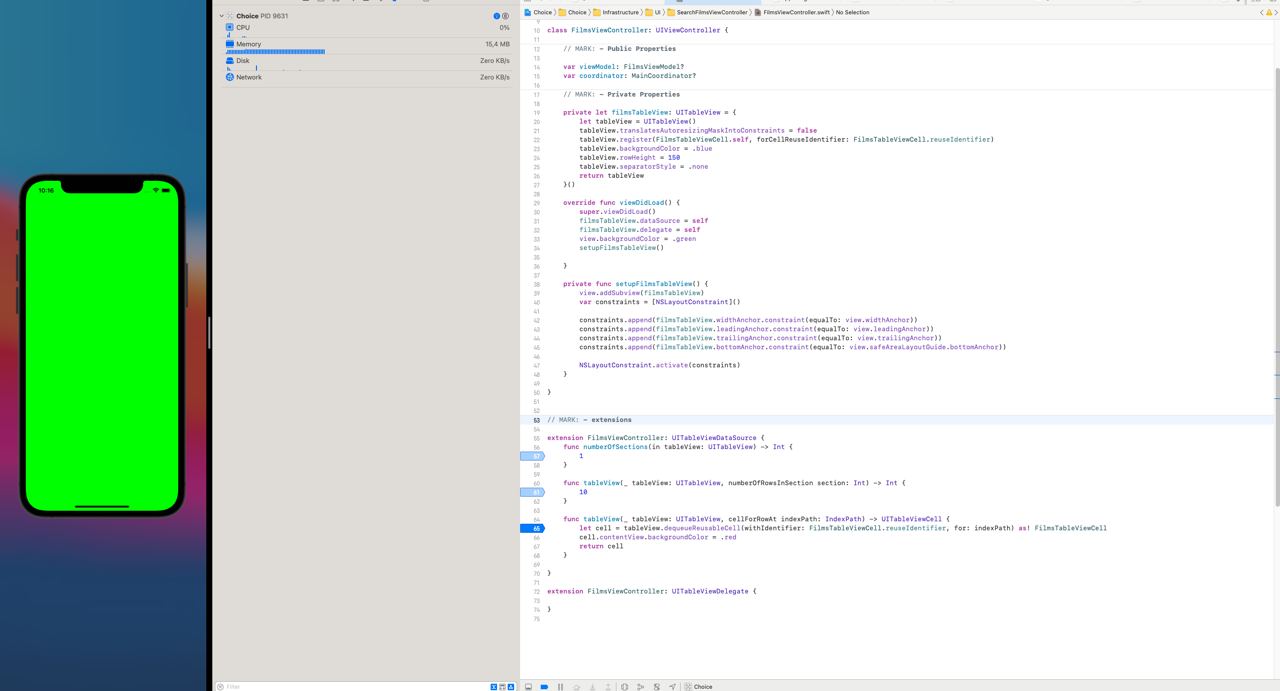
Task: Open the Disk usage gauge
Action: [243, 61]
